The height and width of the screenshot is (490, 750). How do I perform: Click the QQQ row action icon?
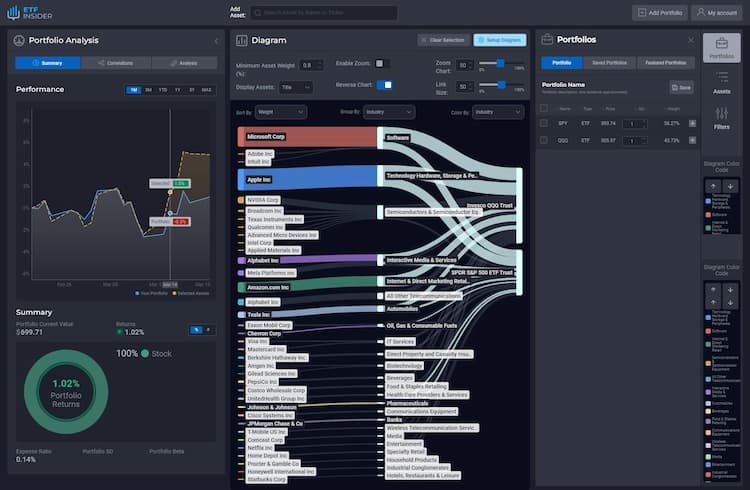coord(692,140)
